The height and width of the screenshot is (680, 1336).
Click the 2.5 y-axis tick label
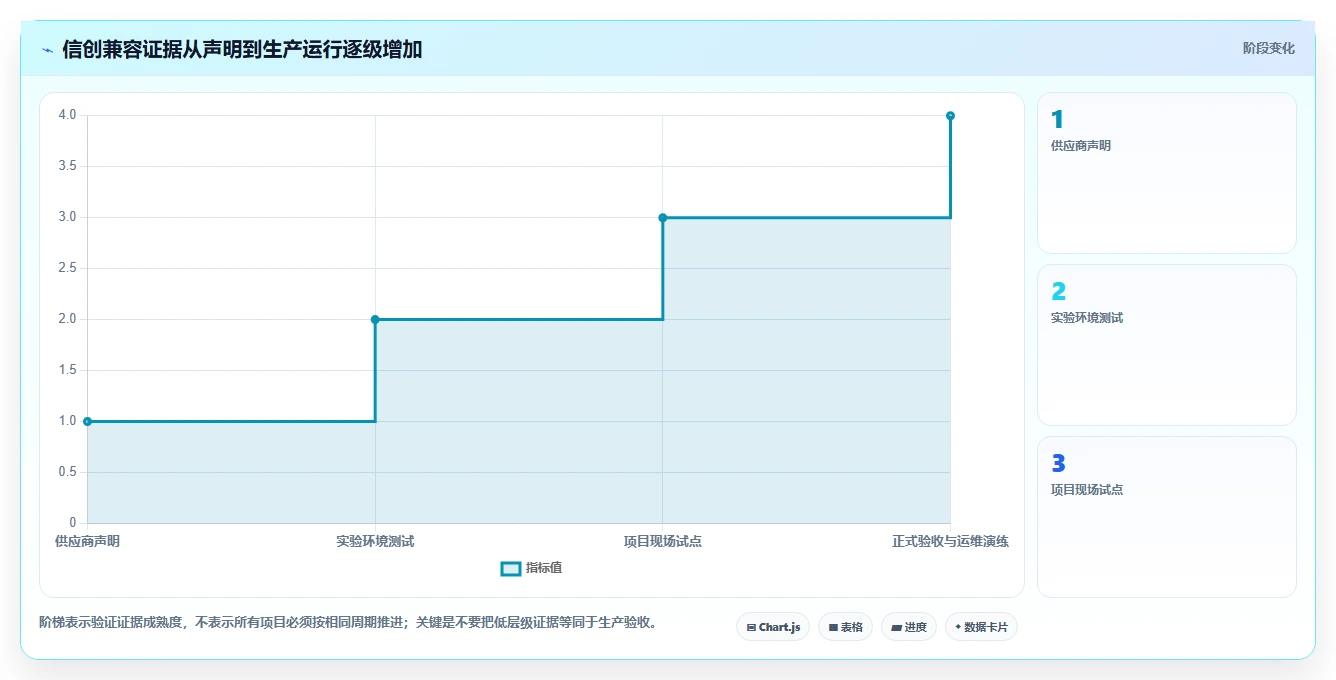pyautogui.click(x=67, y=268)
